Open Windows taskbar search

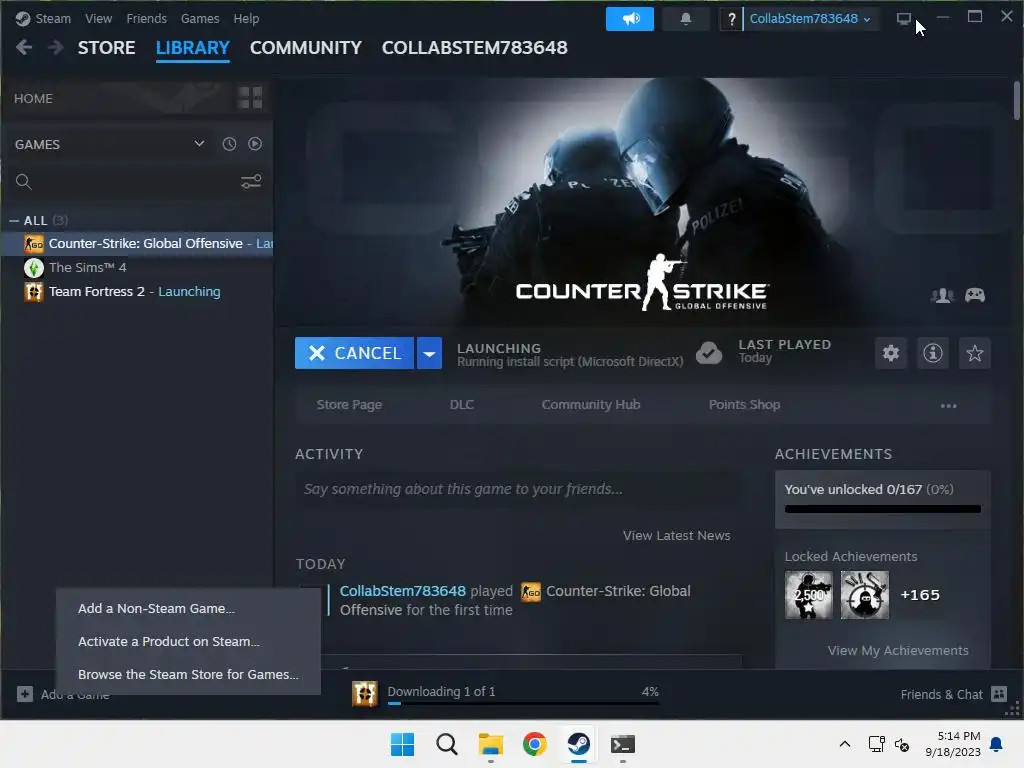[x=447, y=744]
